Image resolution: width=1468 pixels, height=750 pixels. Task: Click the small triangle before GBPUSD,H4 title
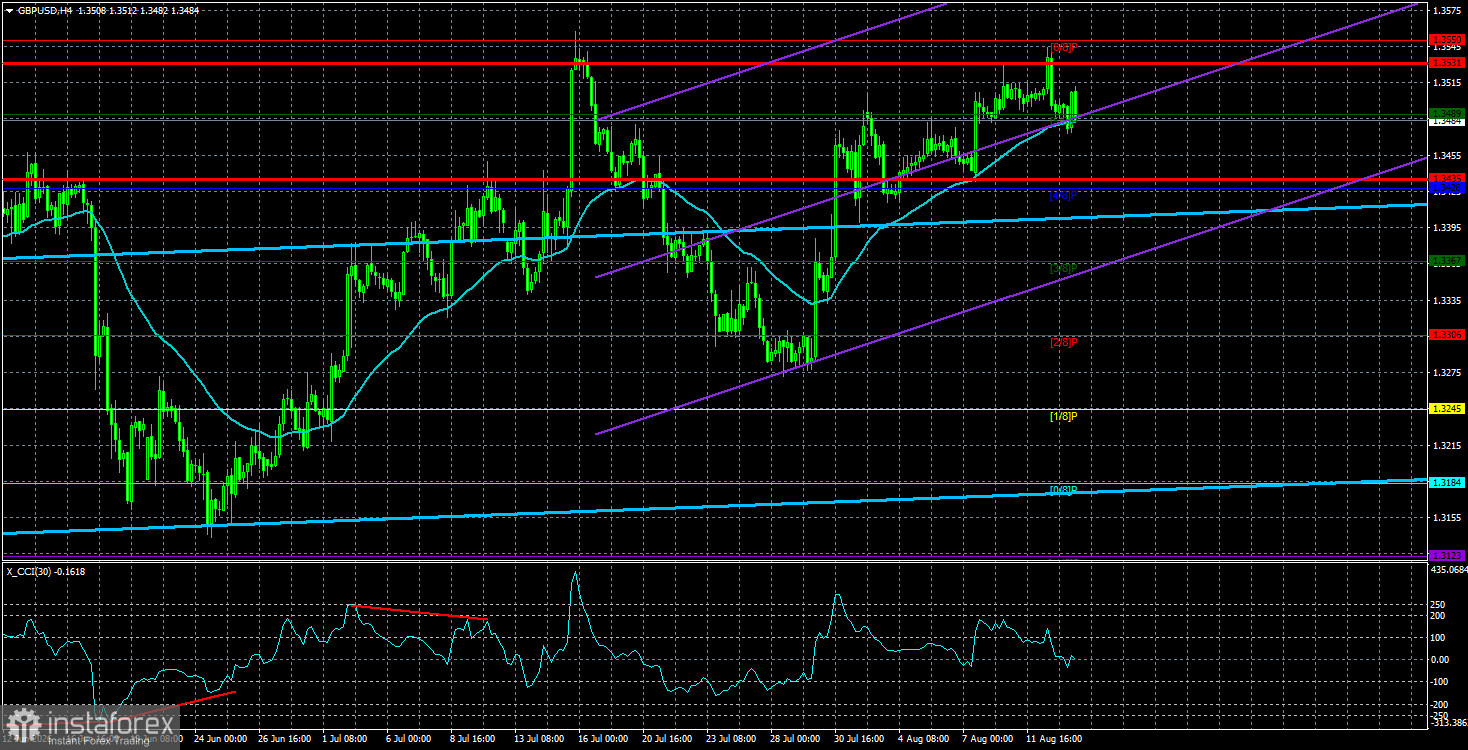pyautogui.click(x=9, y=10)
